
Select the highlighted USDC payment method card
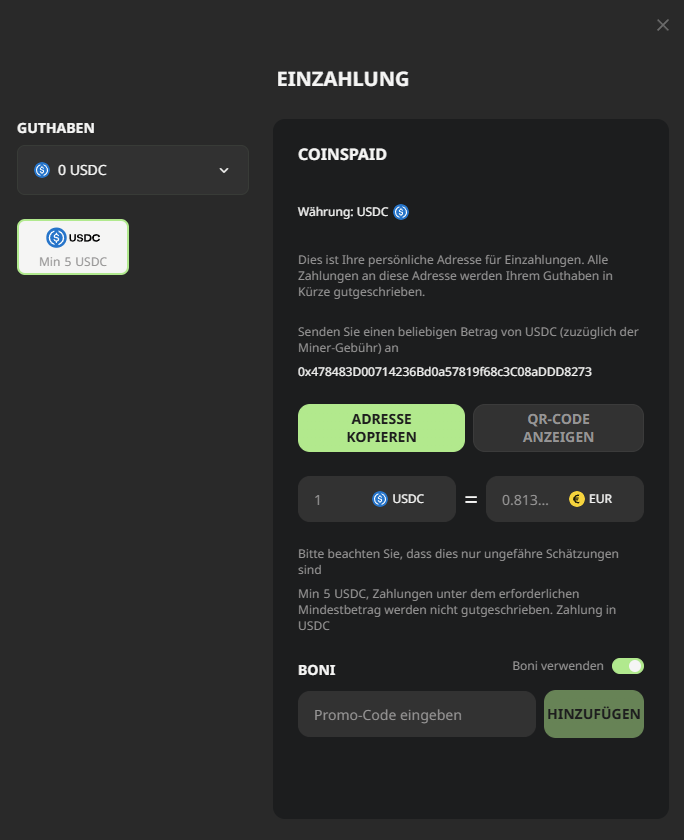click(72, 246)
